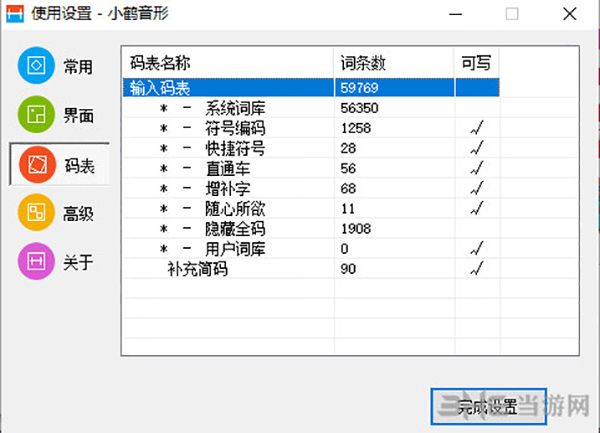Click entry count 90 of 补充简码

[348, 269]
